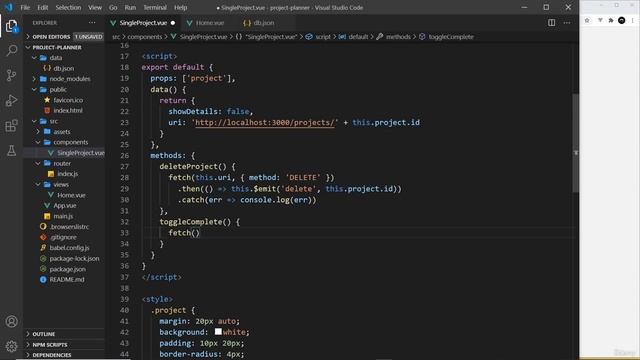Open the Edit menu
The image size is (640, 360).
pos(42,7)
